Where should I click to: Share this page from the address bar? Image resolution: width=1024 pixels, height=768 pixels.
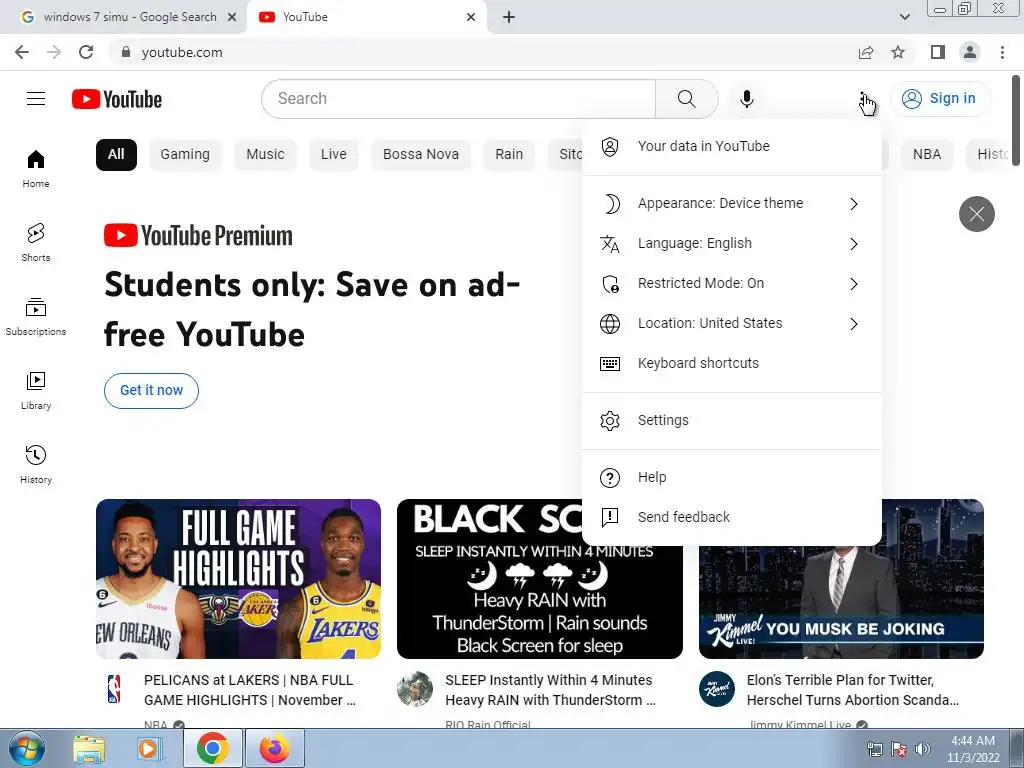click(866, 52)
